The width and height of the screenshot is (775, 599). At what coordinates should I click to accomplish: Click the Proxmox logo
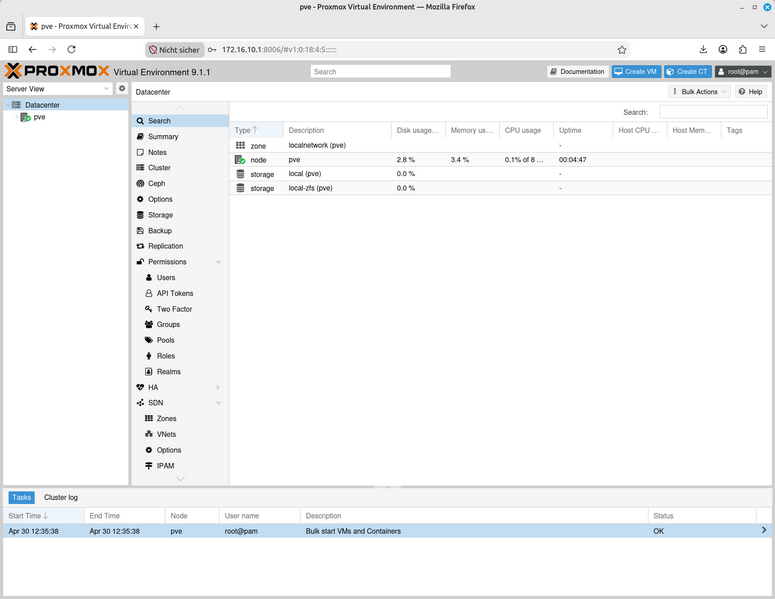coord(57,71)
